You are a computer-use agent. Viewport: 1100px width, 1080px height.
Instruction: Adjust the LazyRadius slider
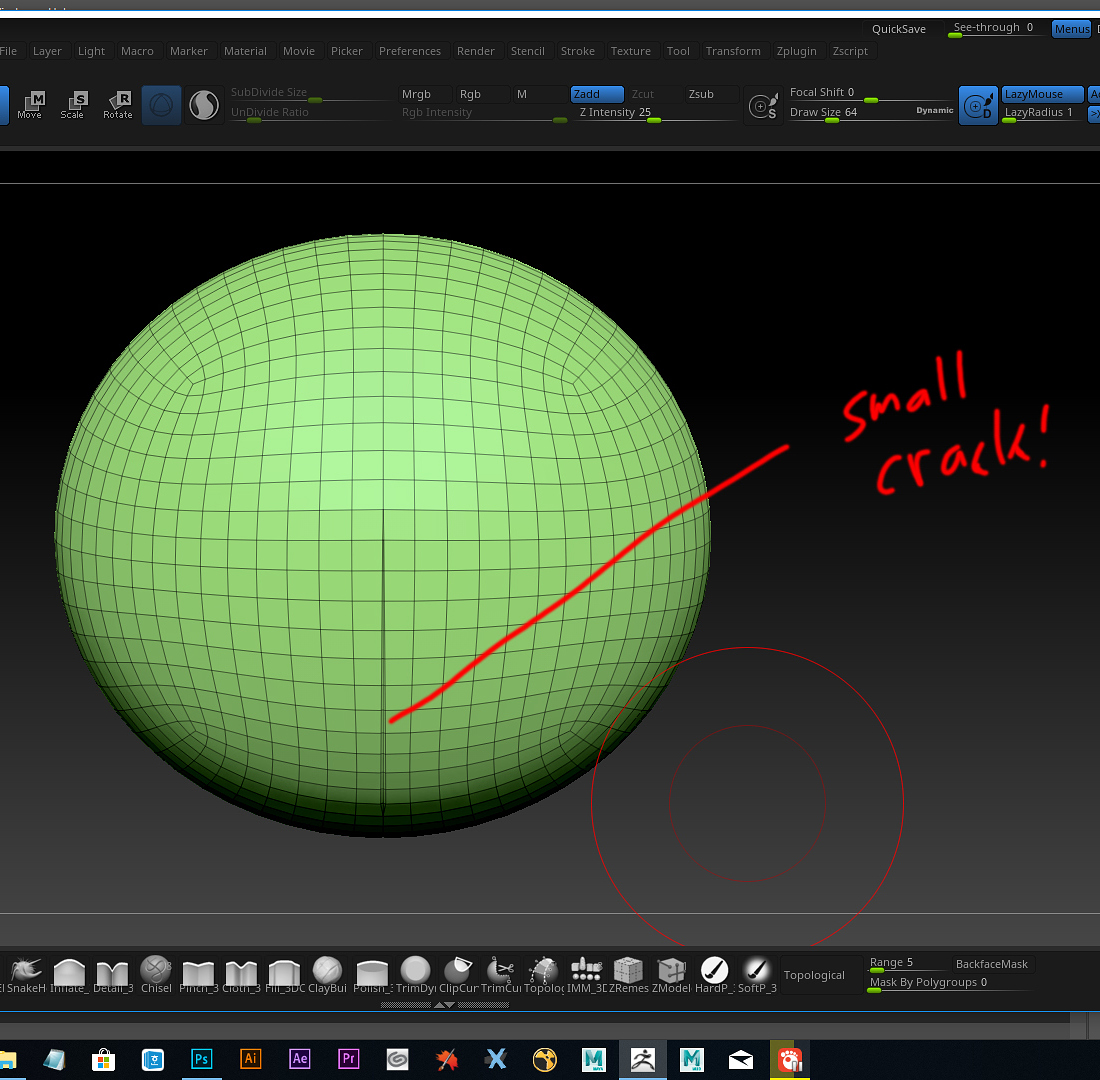point(1042,113)
